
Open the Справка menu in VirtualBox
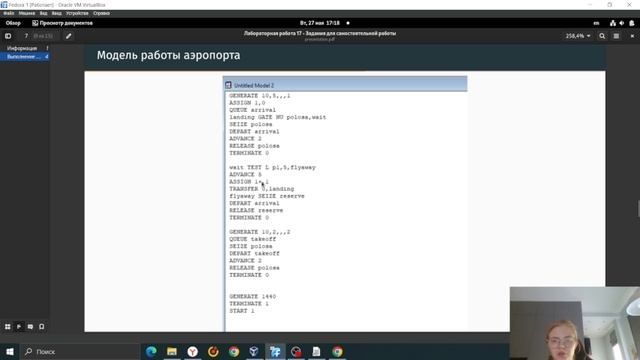pyautogui.click(x=101, y=13)
